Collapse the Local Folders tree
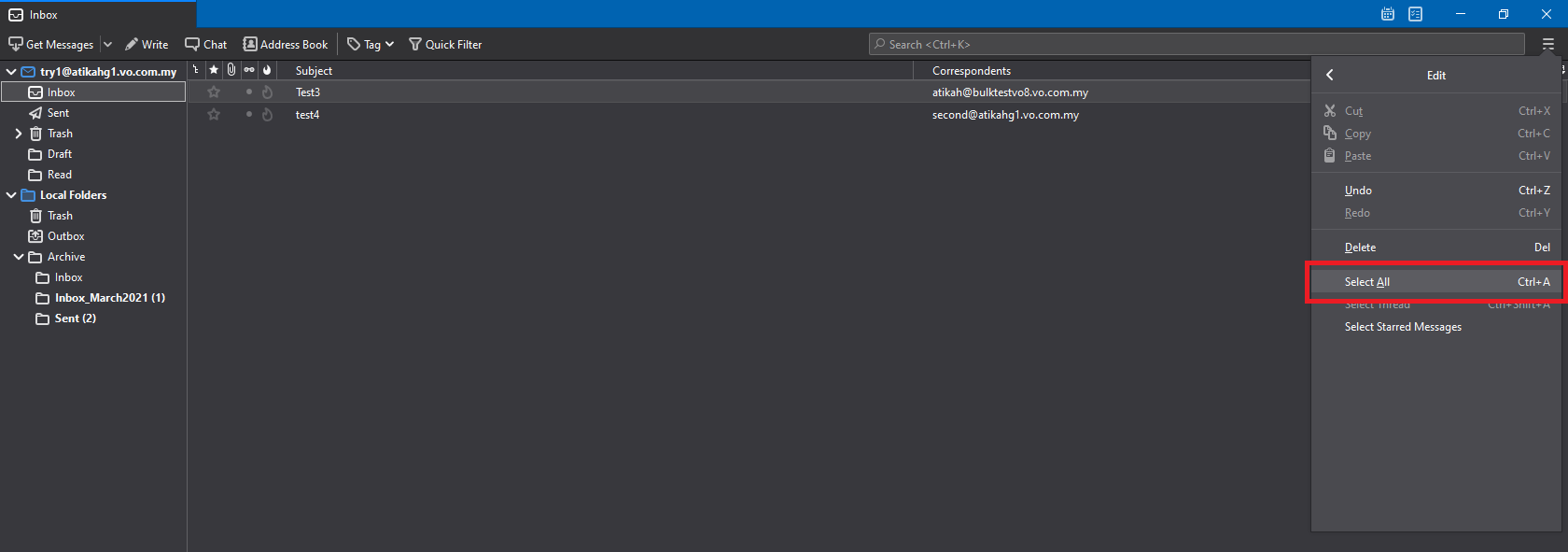The height and width of the screenshot is (552, 1568). coord(11,195)
